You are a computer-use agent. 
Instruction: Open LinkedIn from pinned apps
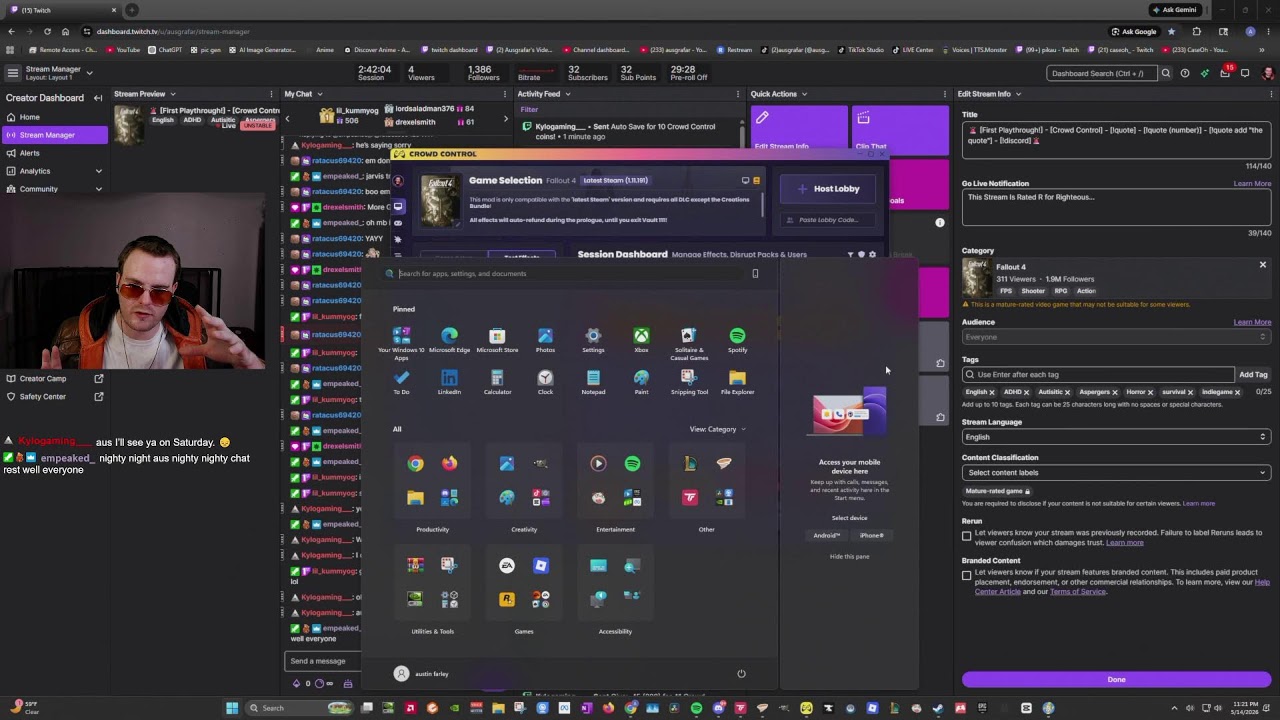click(449, 381)
